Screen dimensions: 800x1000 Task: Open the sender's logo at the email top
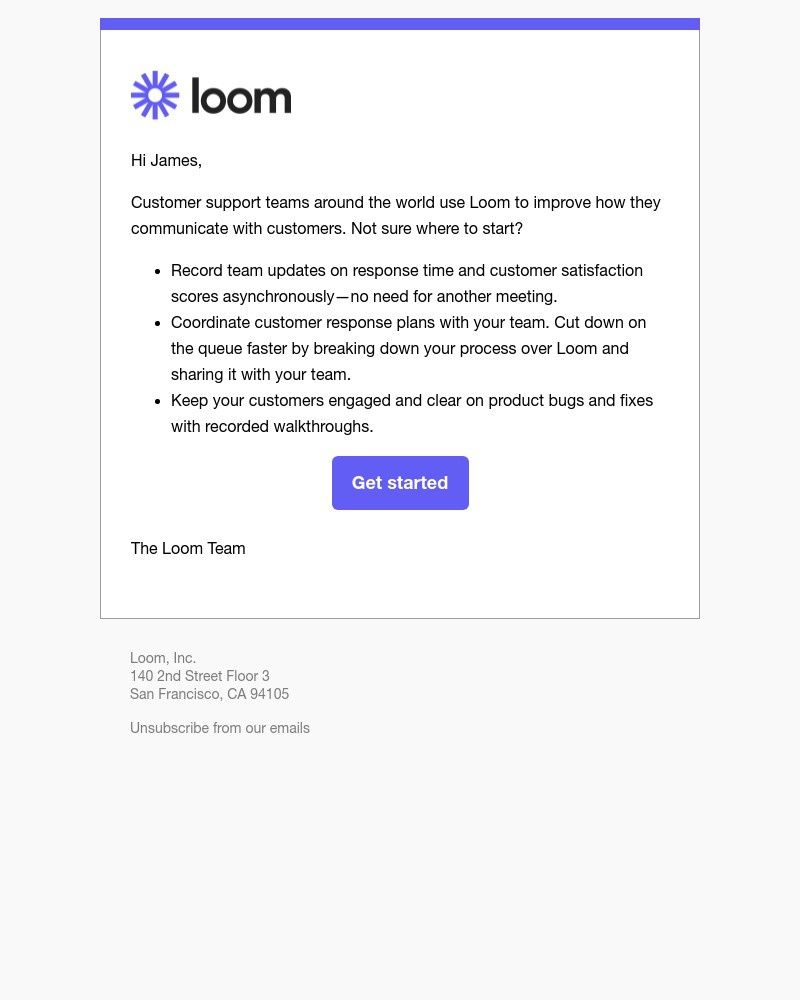[x=210, y=95]
